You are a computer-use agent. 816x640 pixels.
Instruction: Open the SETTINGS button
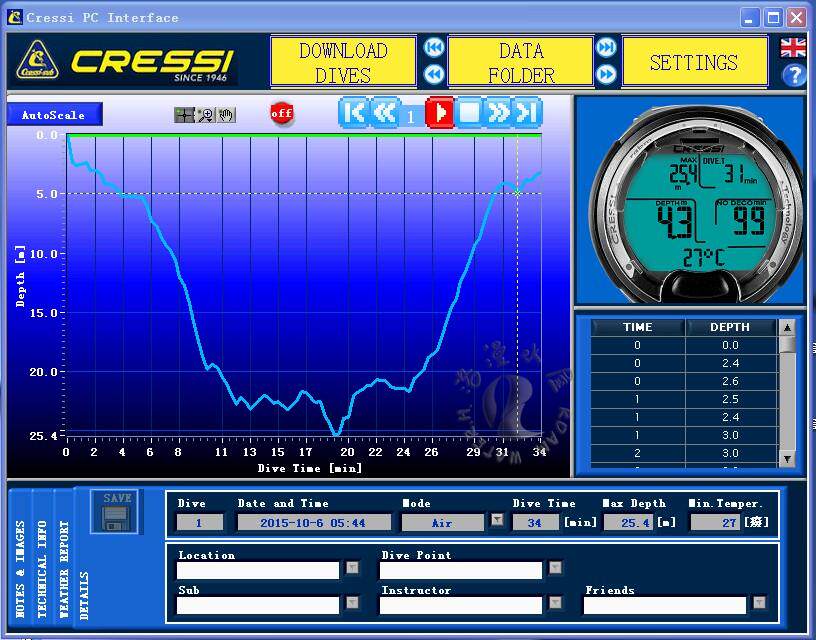[x=694, y=62]
